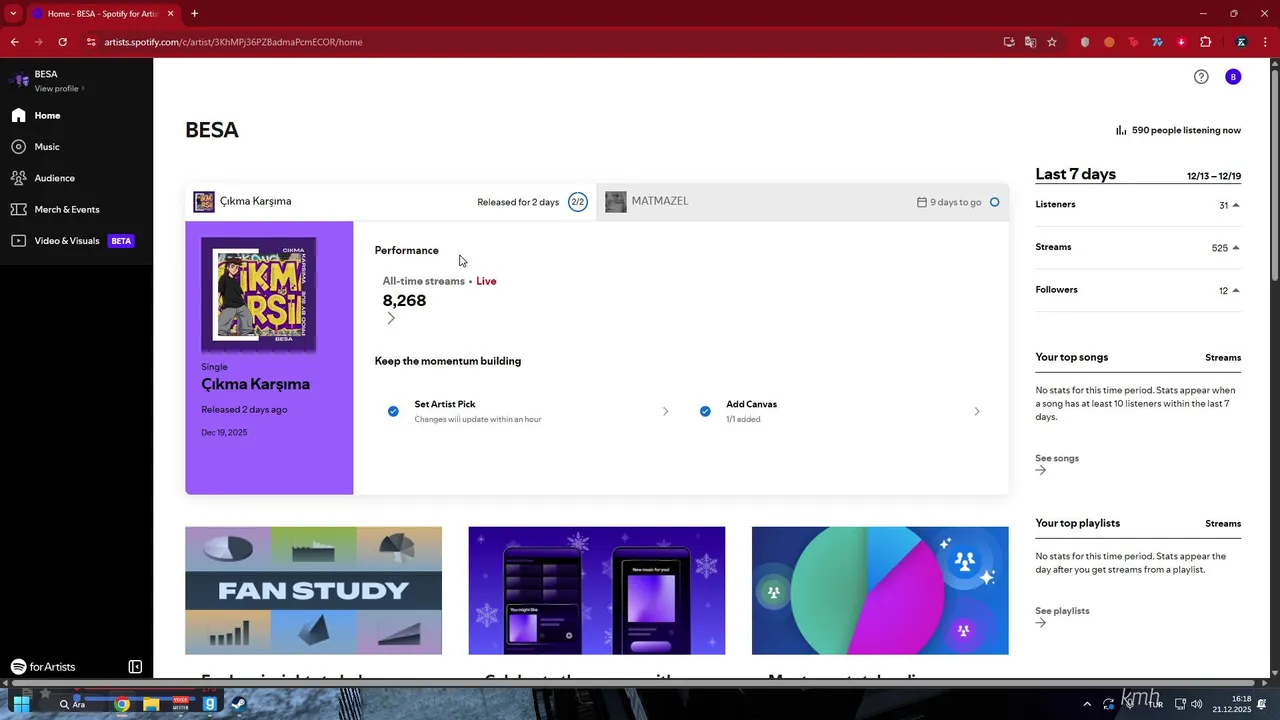The width and height of the screenshot is (1280, 720).
Task: Open Add Canvas chevron
Action: (x=977, y=411)
